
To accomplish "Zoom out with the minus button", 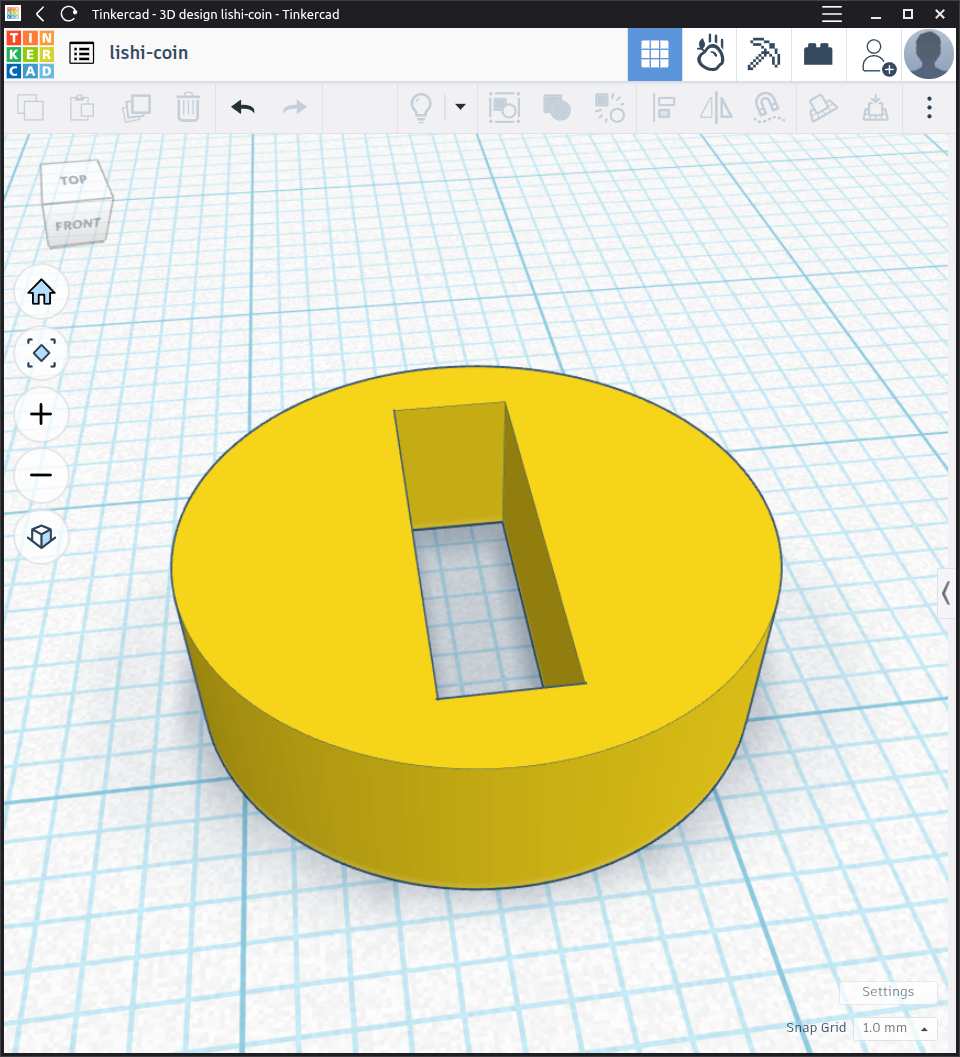I will point(41,474).
